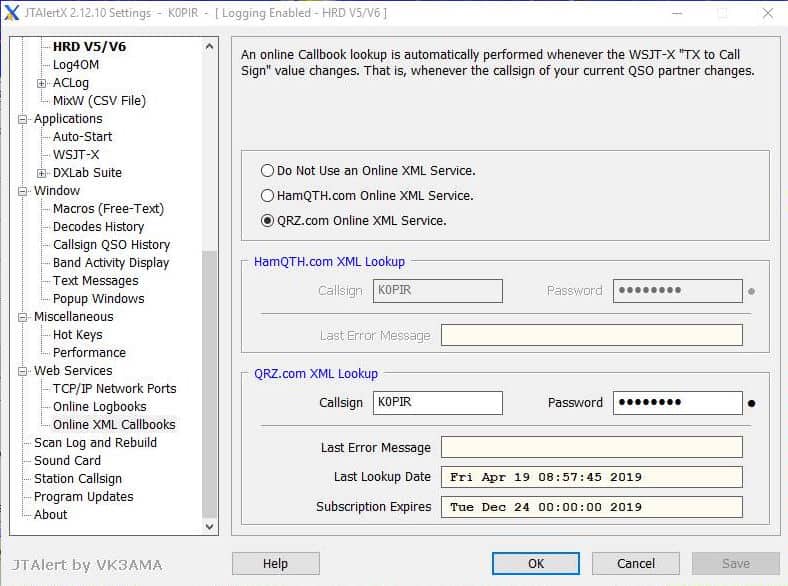Expand the ACLog tree node
This screenshot has width=788, height=586.
pos(42,83)
